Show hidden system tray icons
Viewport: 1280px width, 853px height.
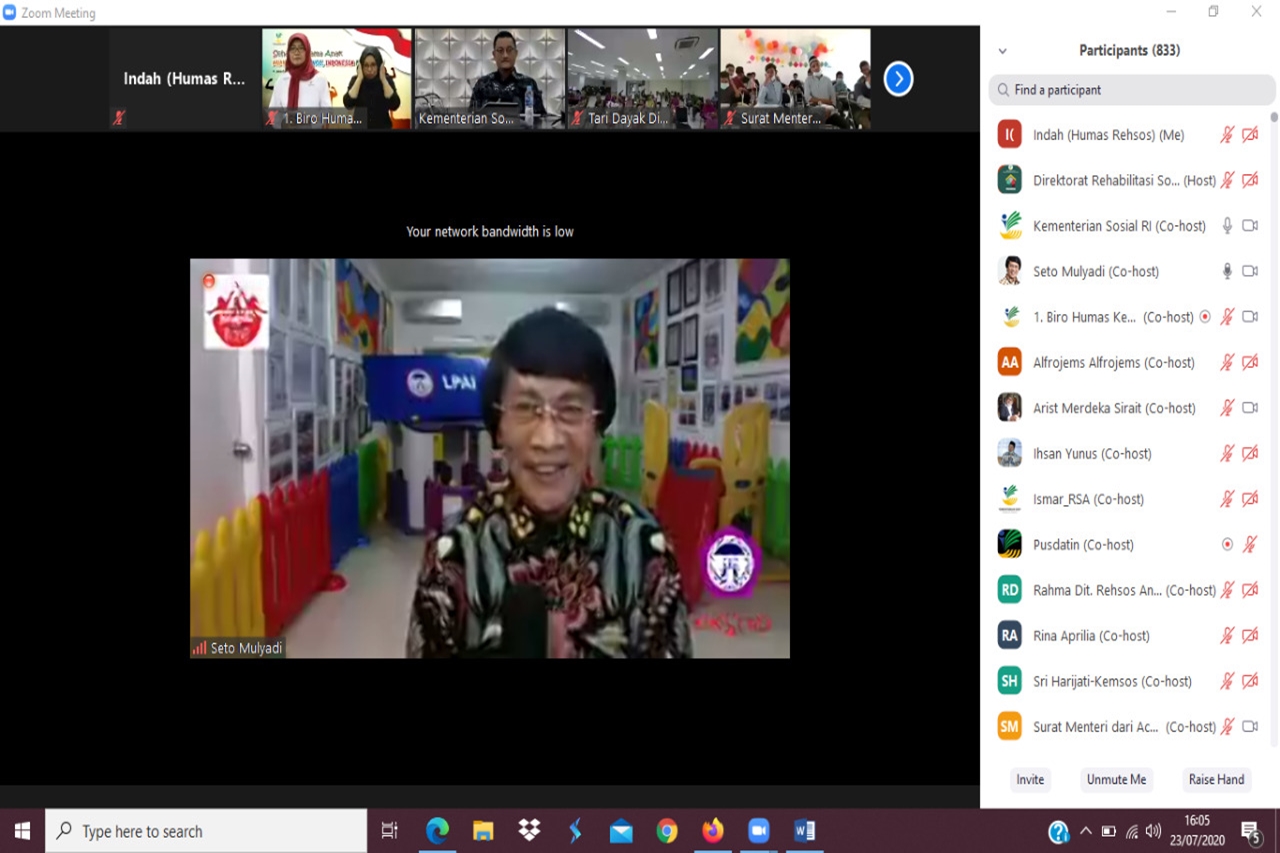[x=1086, y=831]
